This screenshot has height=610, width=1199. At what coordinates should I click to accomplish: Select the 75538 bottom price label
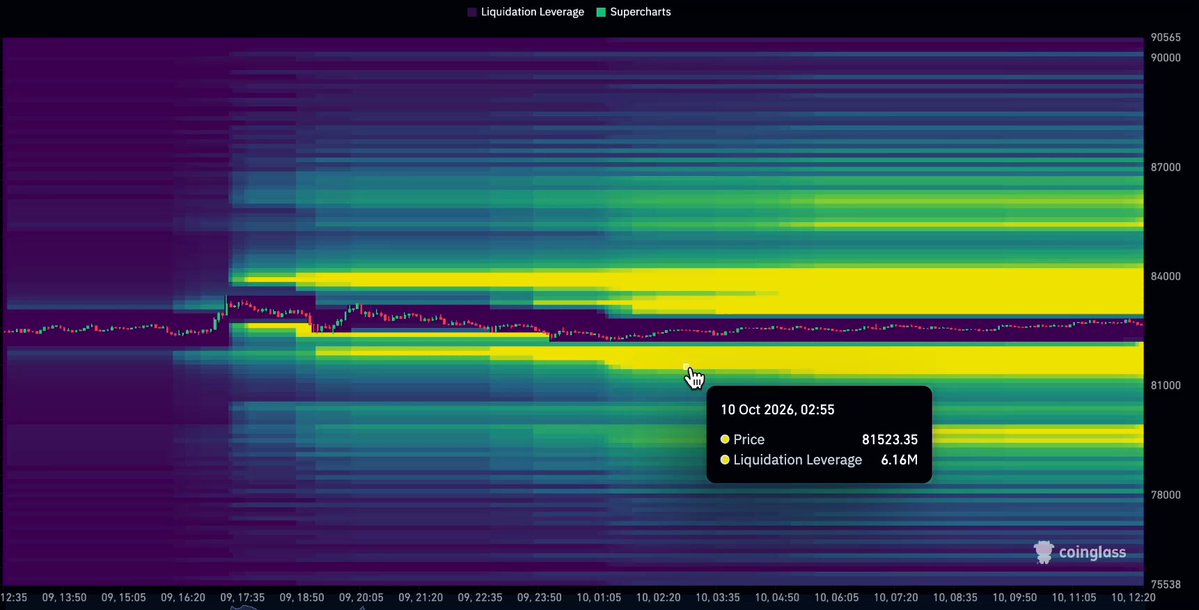[1165, 585]
